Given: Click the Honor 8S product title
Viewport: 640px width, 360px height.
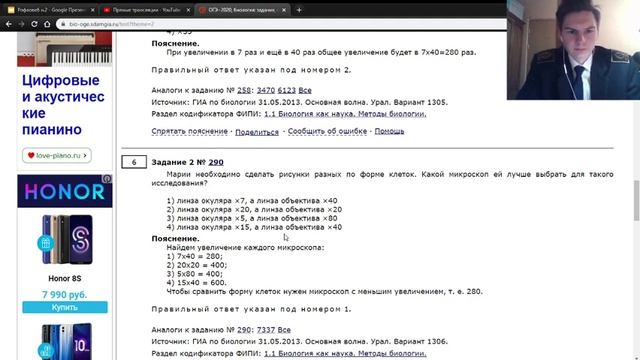Looking at the screenshot, I should click(64, 279).
